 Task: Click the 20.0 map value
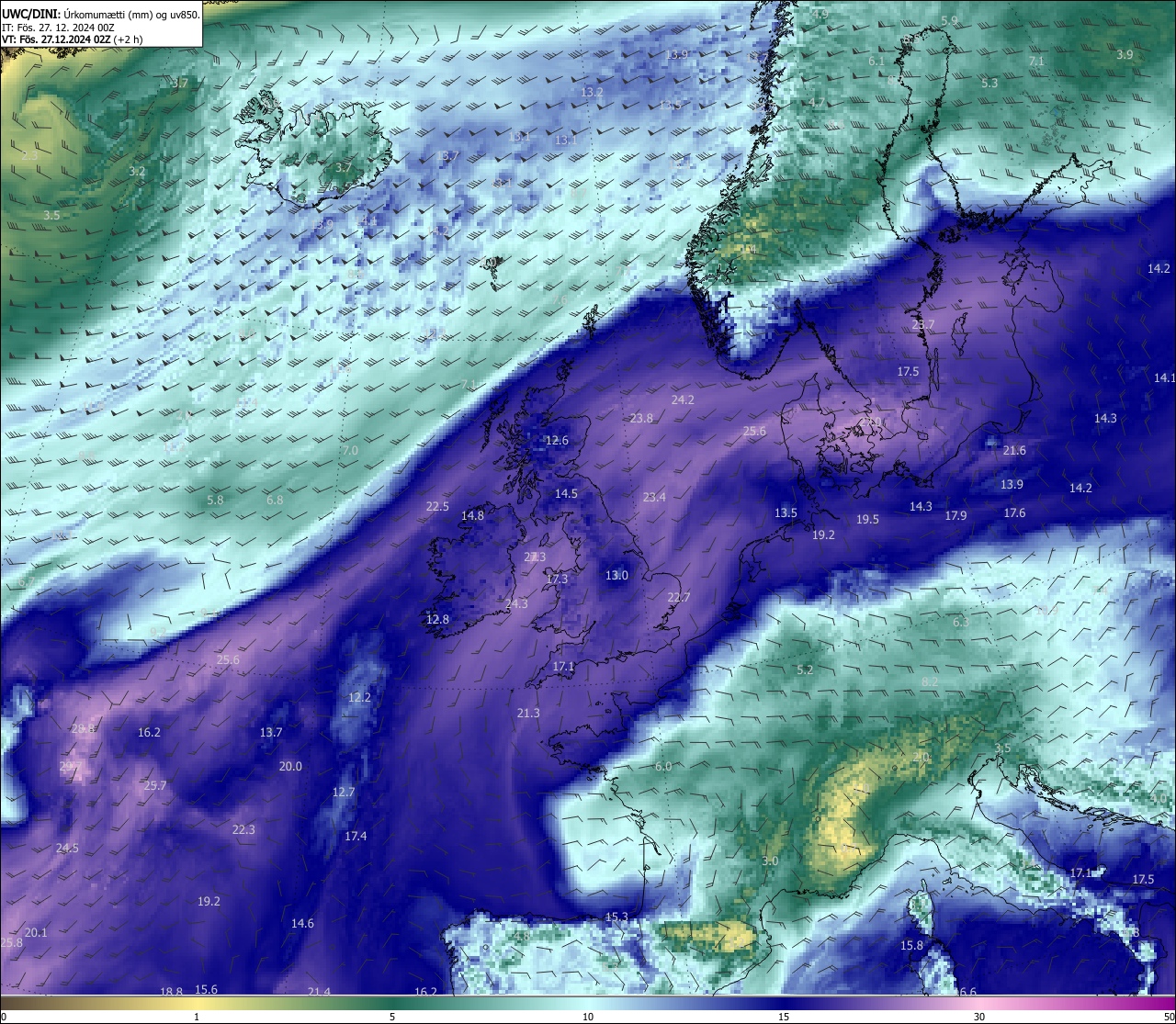tap(290, 767)
